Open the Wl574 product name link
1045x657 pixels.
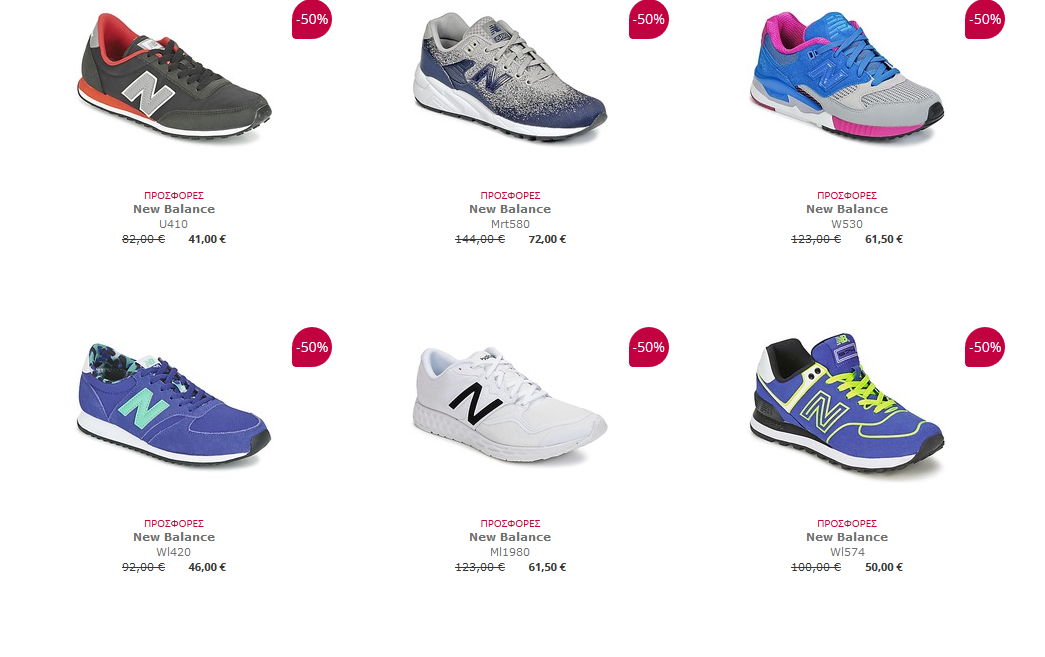pyautogui.click(x=846, y=552)
